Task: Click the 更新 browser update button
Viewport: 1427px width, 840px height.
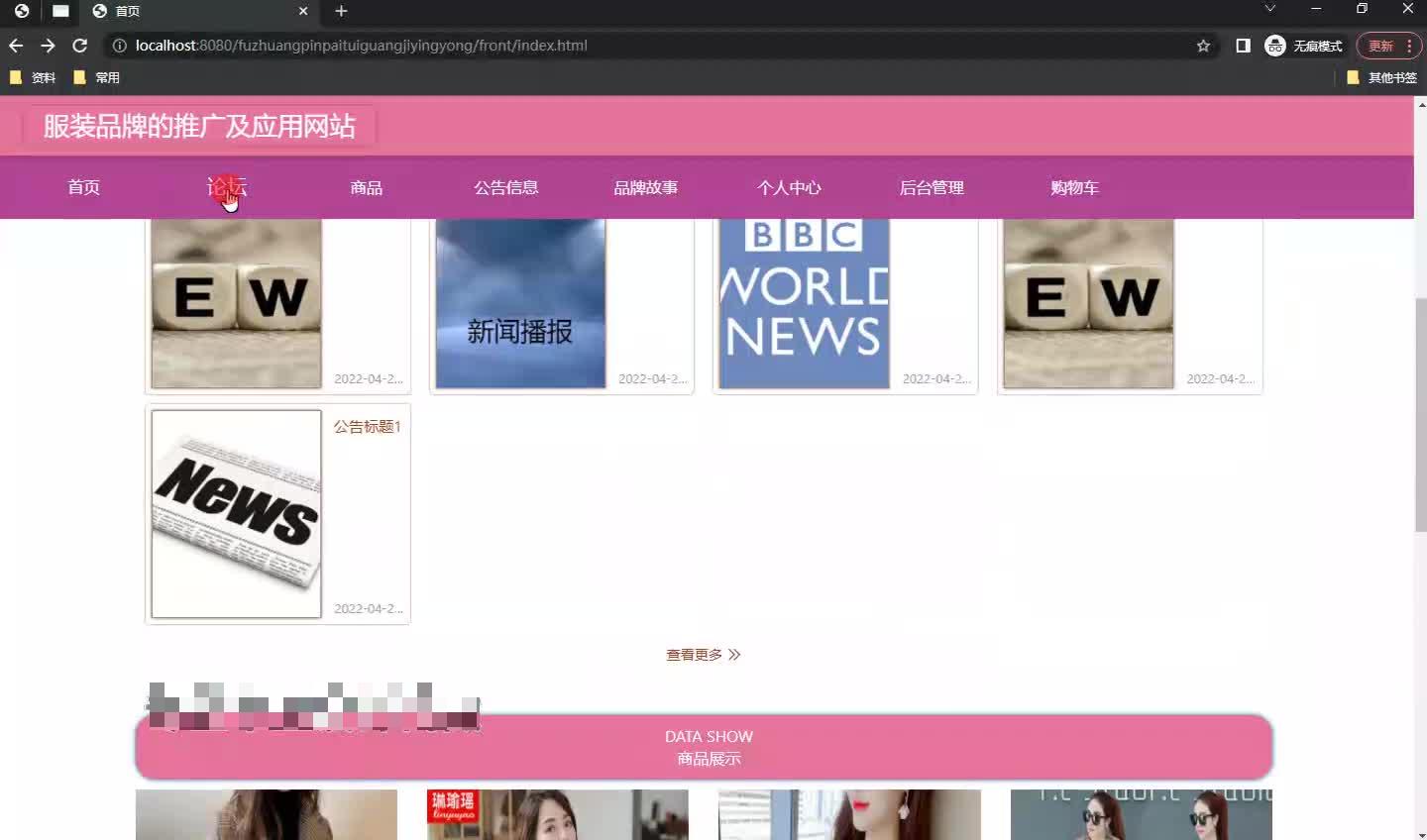Action: [1379, 46]
